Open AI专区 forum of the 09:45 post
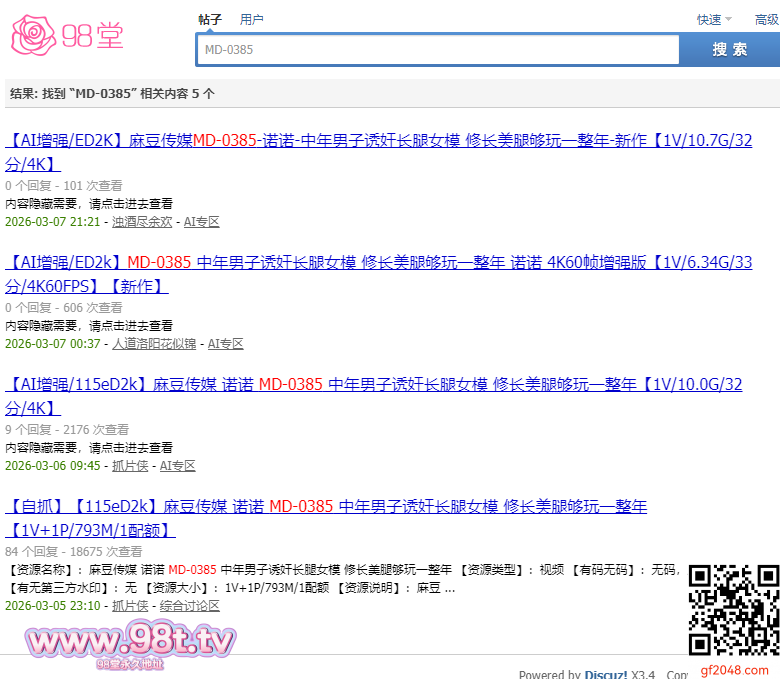Image resolution: width=780 pixels, height=679 pixels. click(x=178, y=466)
